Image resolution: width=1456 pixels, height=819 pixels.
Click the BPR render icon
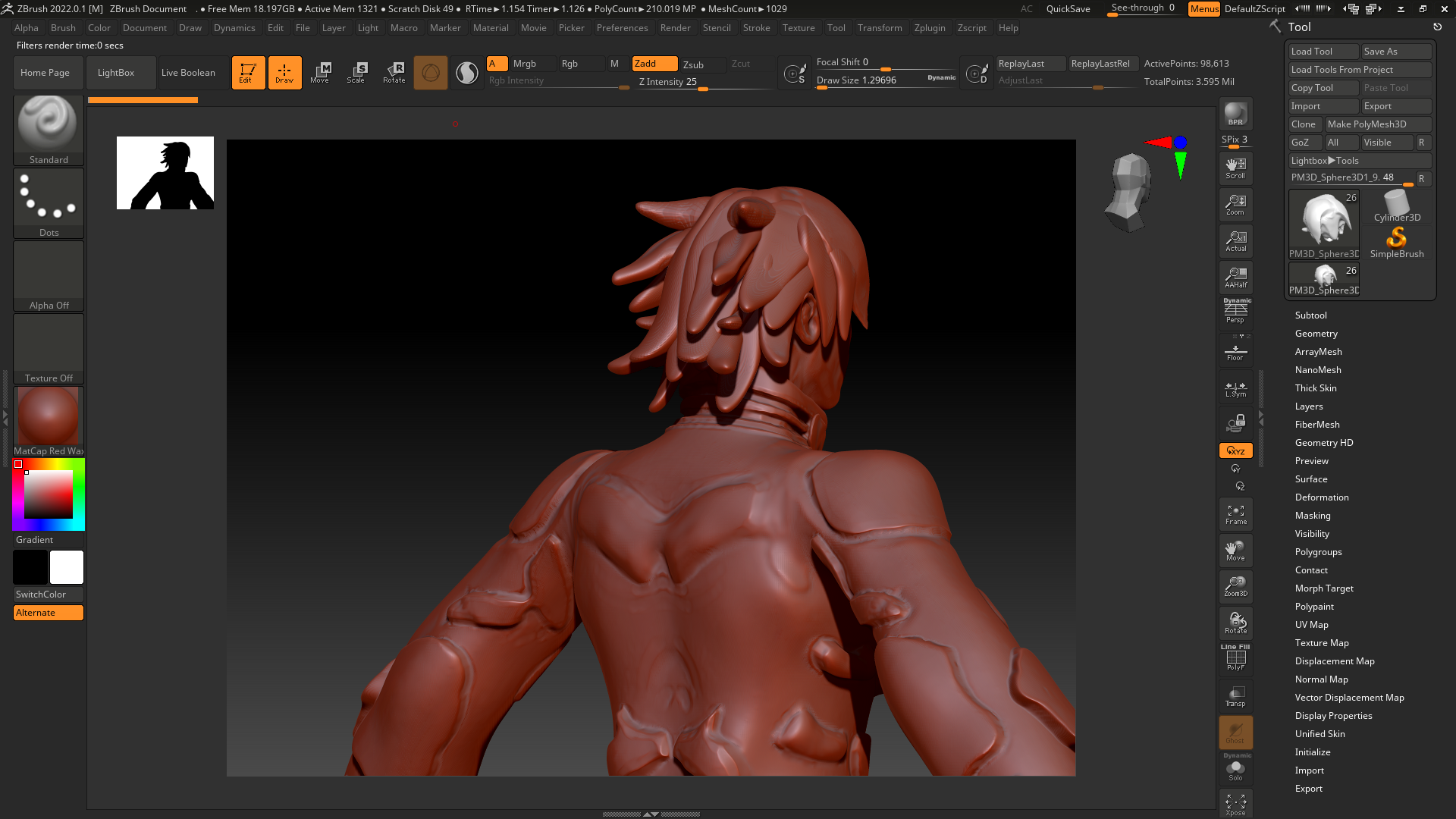point(1235,114)
